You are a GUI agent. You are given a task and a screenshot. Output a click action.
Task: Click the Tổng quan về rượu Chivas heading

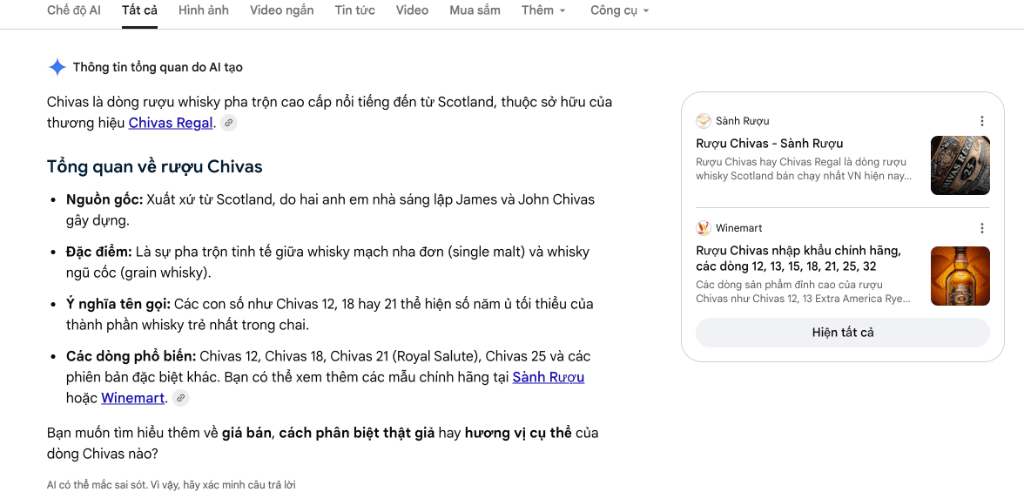pyautogui.click(x=155, y=166)
